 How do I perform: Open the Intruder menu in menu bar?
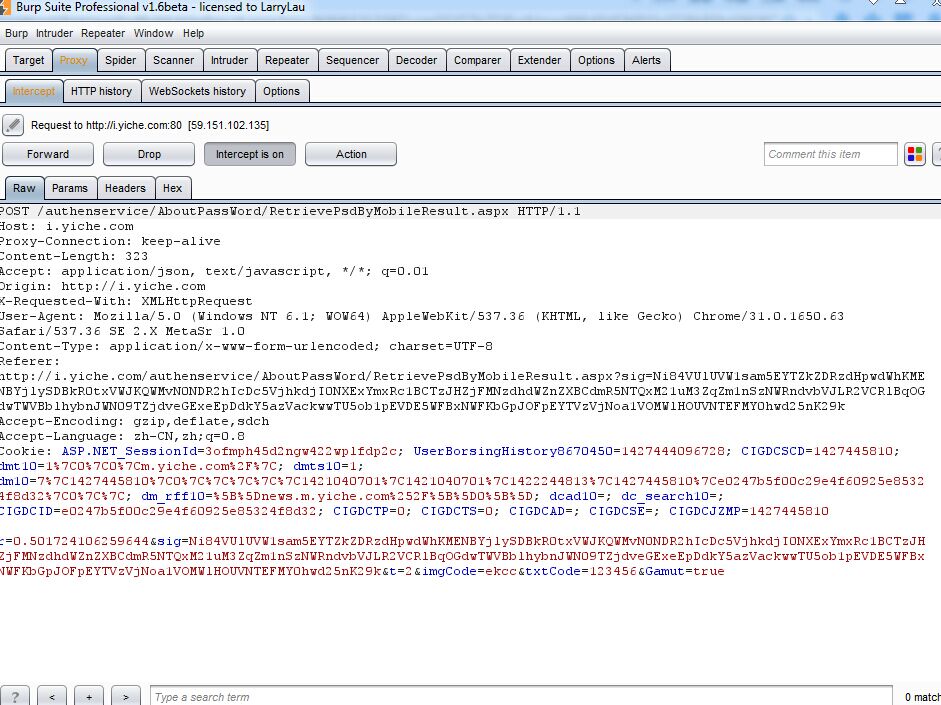(54, 34)
